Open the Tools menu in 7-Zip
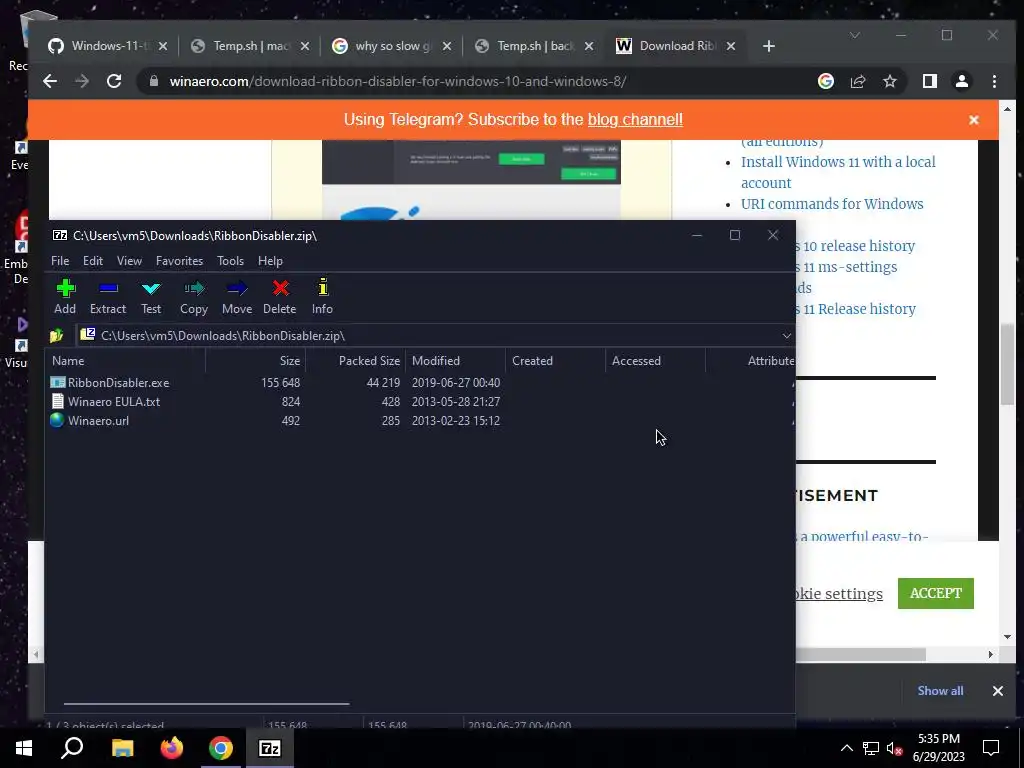 231,261
